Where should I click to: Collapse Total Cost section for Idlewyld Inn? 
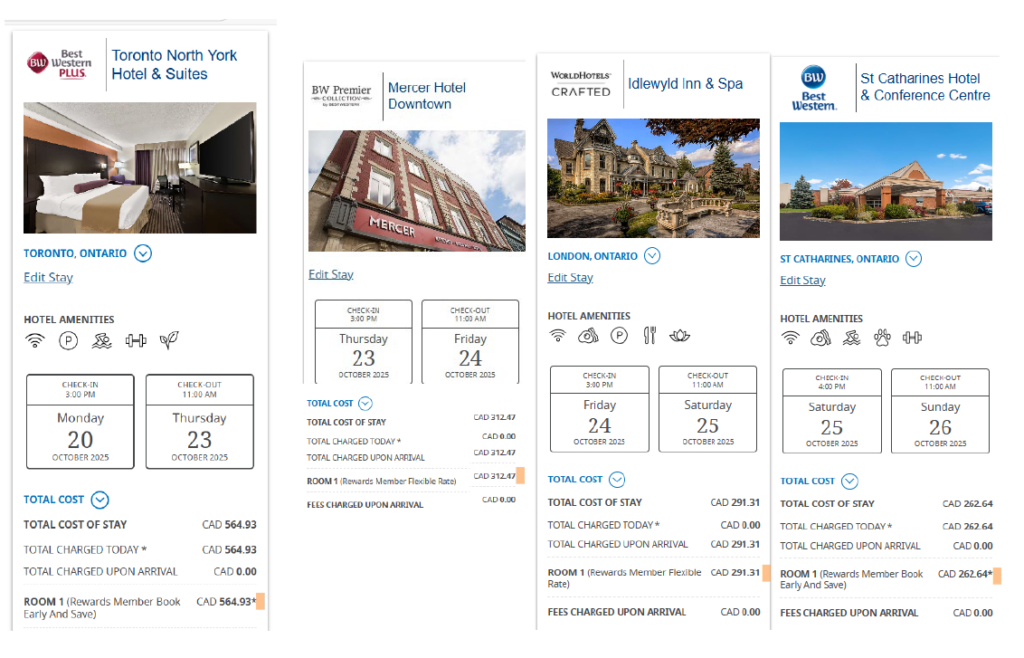click(x=617, y=480)
